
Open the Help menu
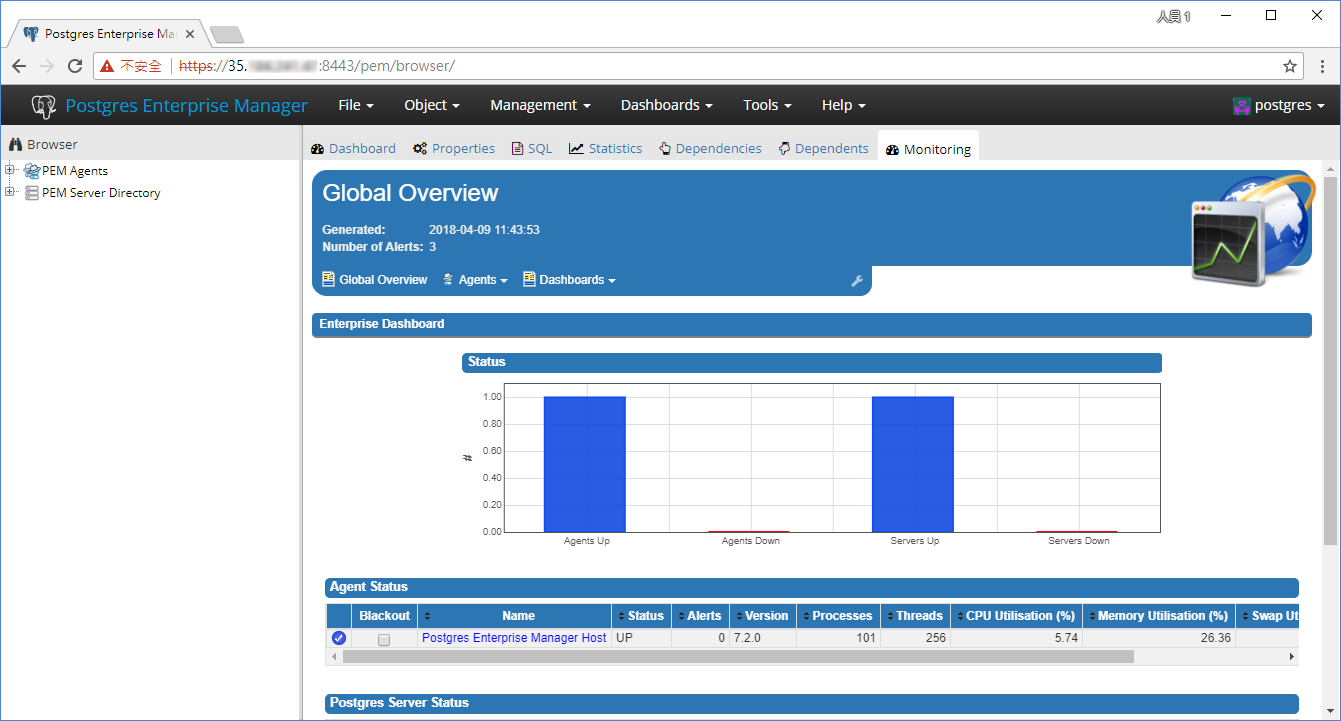coord(843,105)
